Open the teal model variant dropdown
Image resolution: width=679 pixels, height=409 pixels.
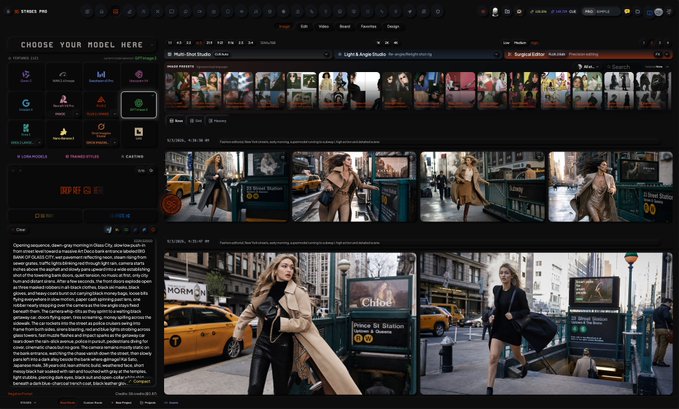[x=26, y=143]
